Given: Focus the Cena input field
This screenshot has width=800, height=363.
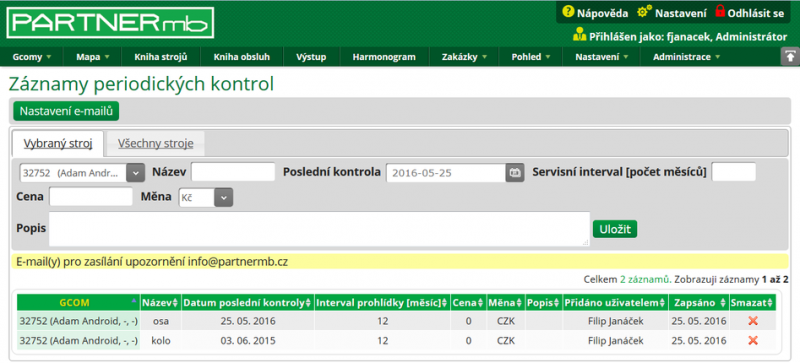Looking at the screenshot, I should click(91, 197).
